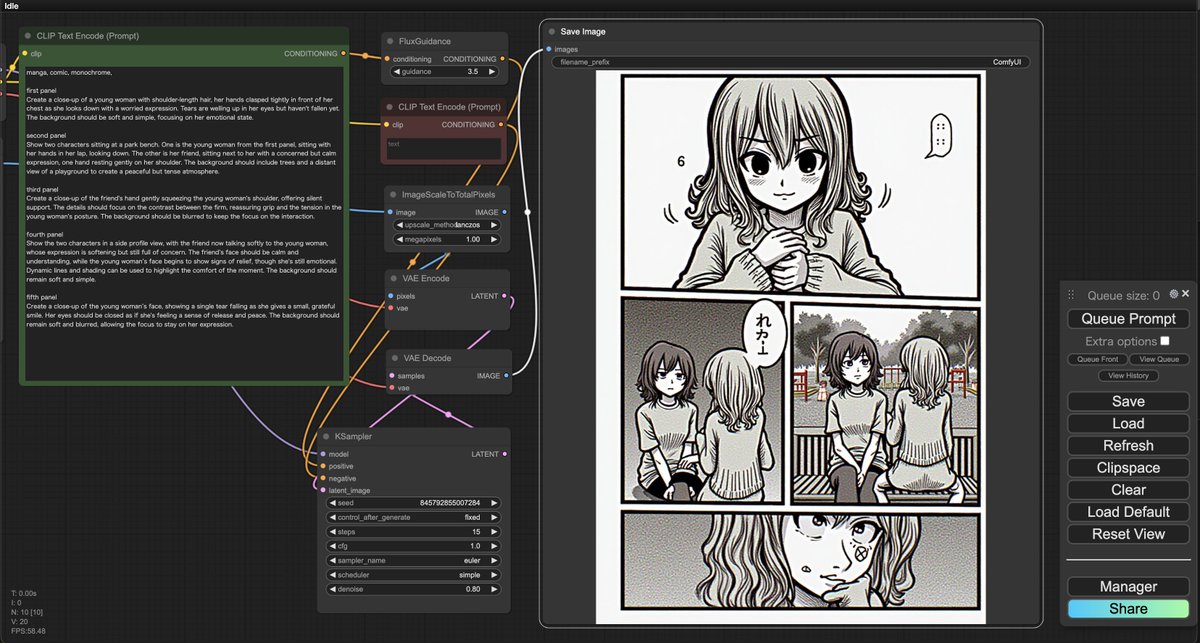
Task: Open the control_after_generate fixed dropdown
Action: [413, 517]
